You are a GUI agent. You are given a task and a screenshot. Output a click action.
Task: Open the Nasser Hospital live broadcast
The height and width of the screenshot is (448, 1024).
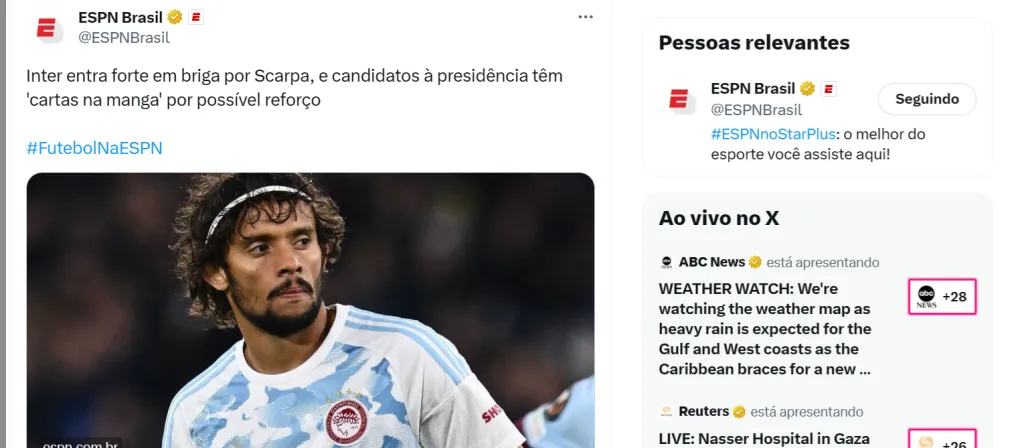[x=765, y=438]
